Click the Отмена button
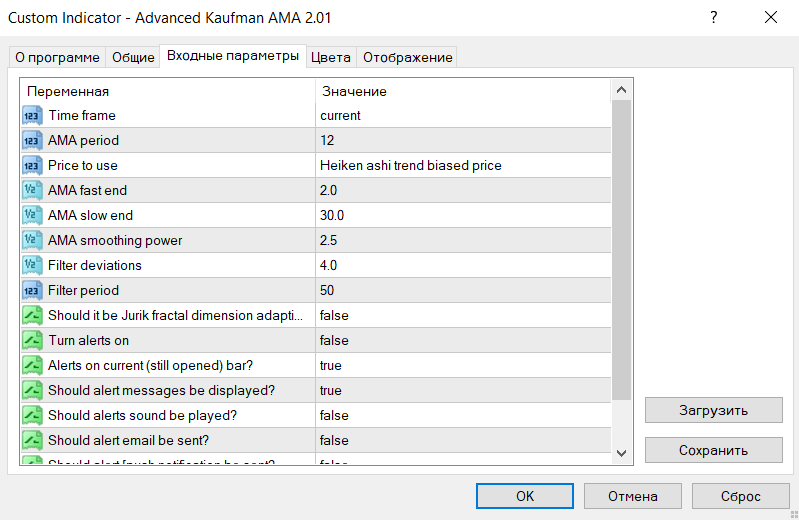799x520 pixels. coord(632,496)
